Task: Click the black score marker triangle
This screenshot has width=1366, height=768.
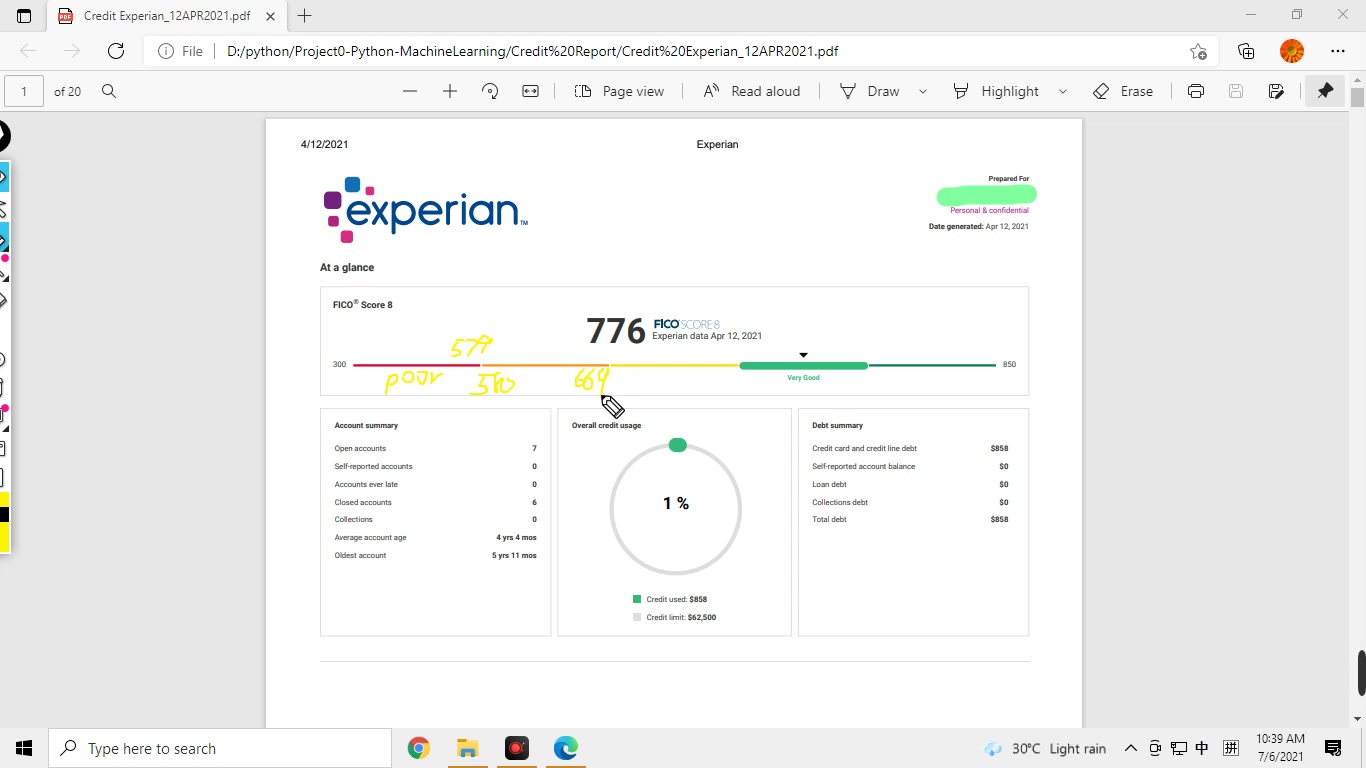Action: (803, 355)
